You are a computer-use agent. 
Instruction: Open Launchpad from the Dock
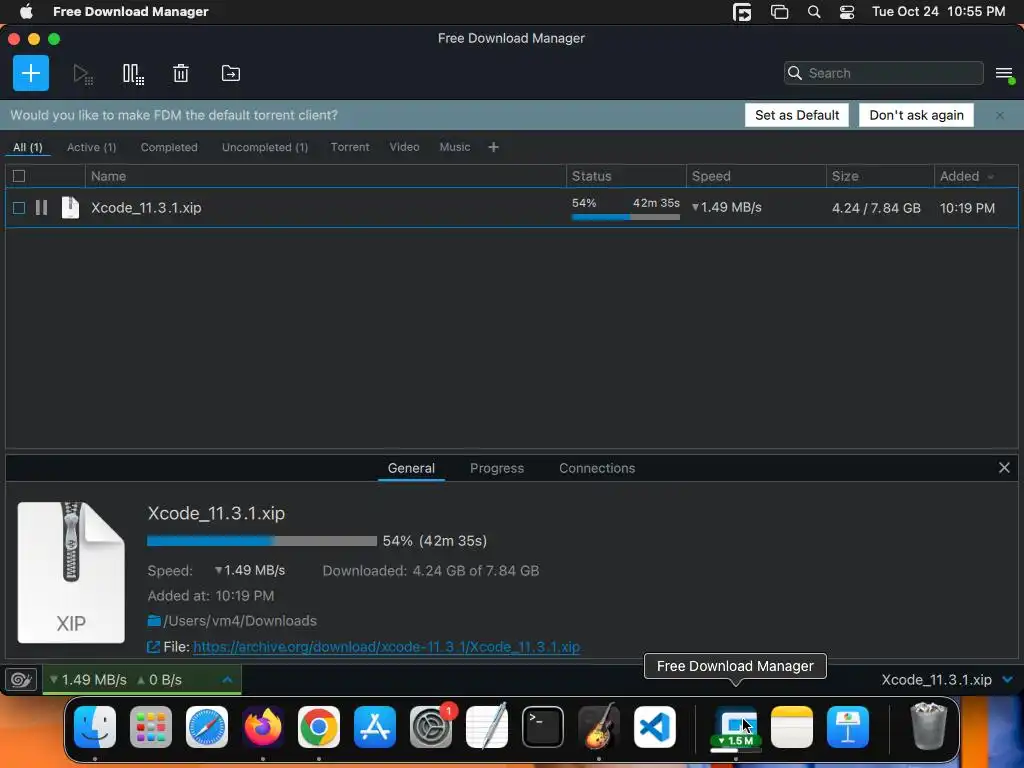tap(151, 727)
